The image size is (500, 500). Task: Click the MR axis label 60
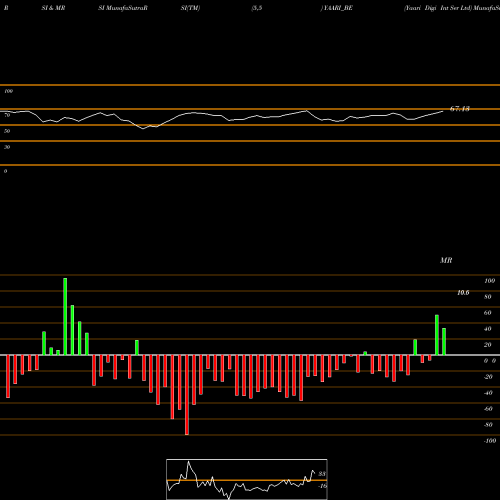(x=488, y=313)
